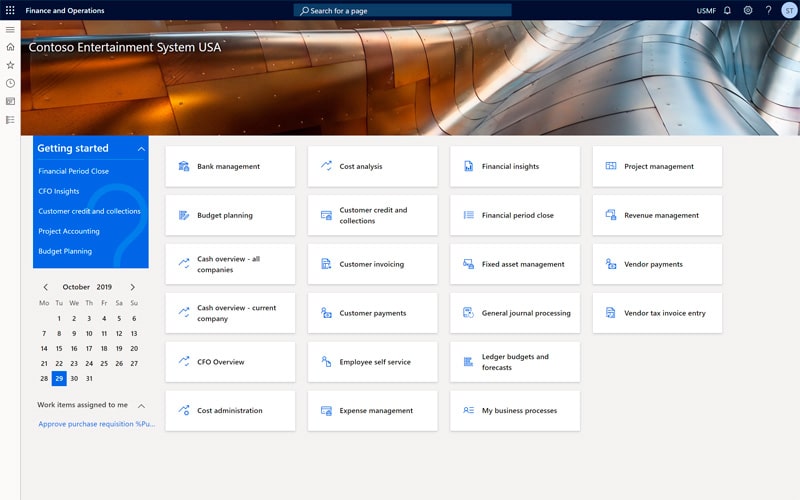Open Cash overview - current company workspace
The width and height of the screenshot is (800, 500).
[230, 313]
